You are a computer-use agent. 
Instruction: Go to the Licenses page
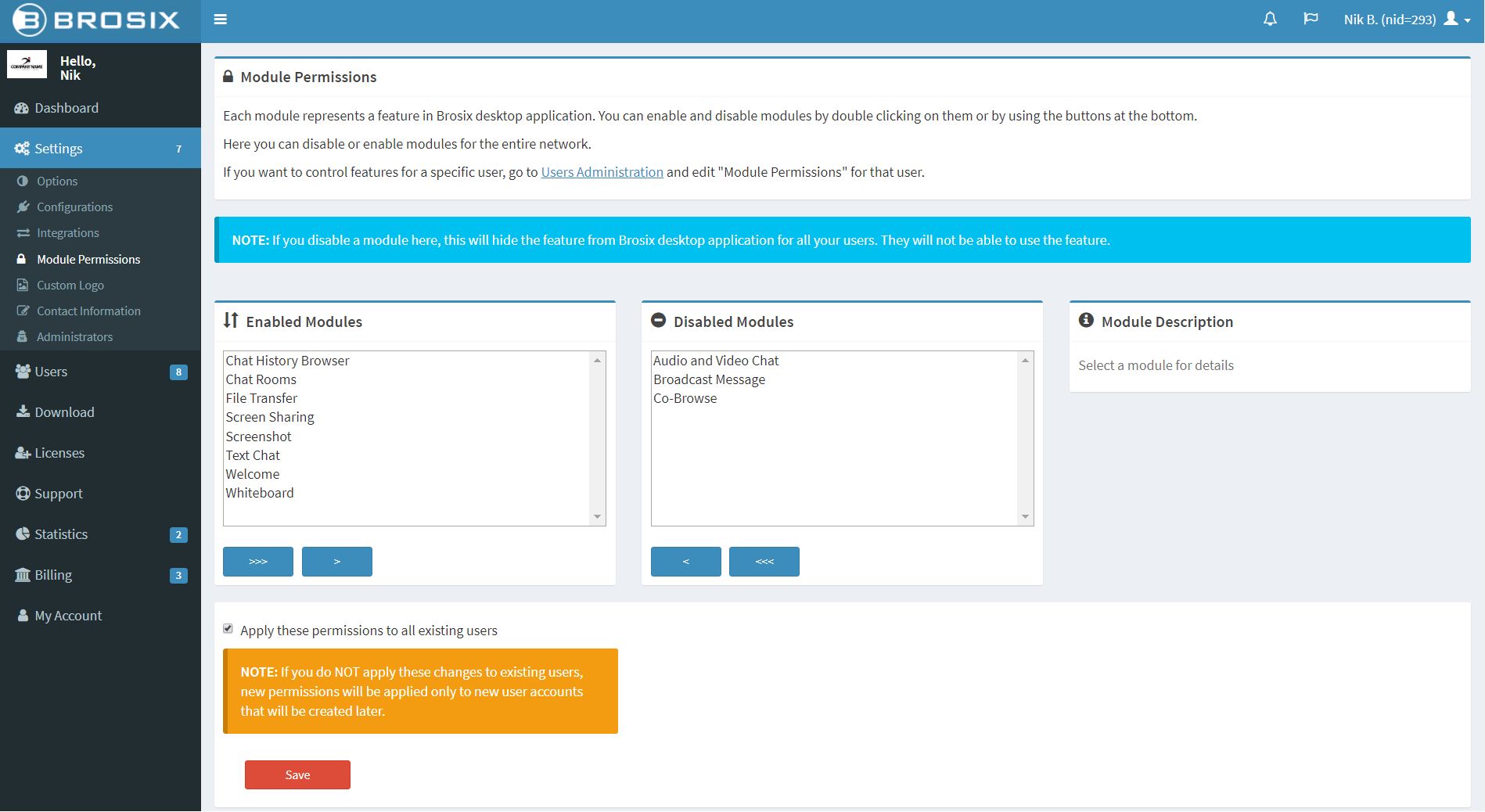point(59,453)
